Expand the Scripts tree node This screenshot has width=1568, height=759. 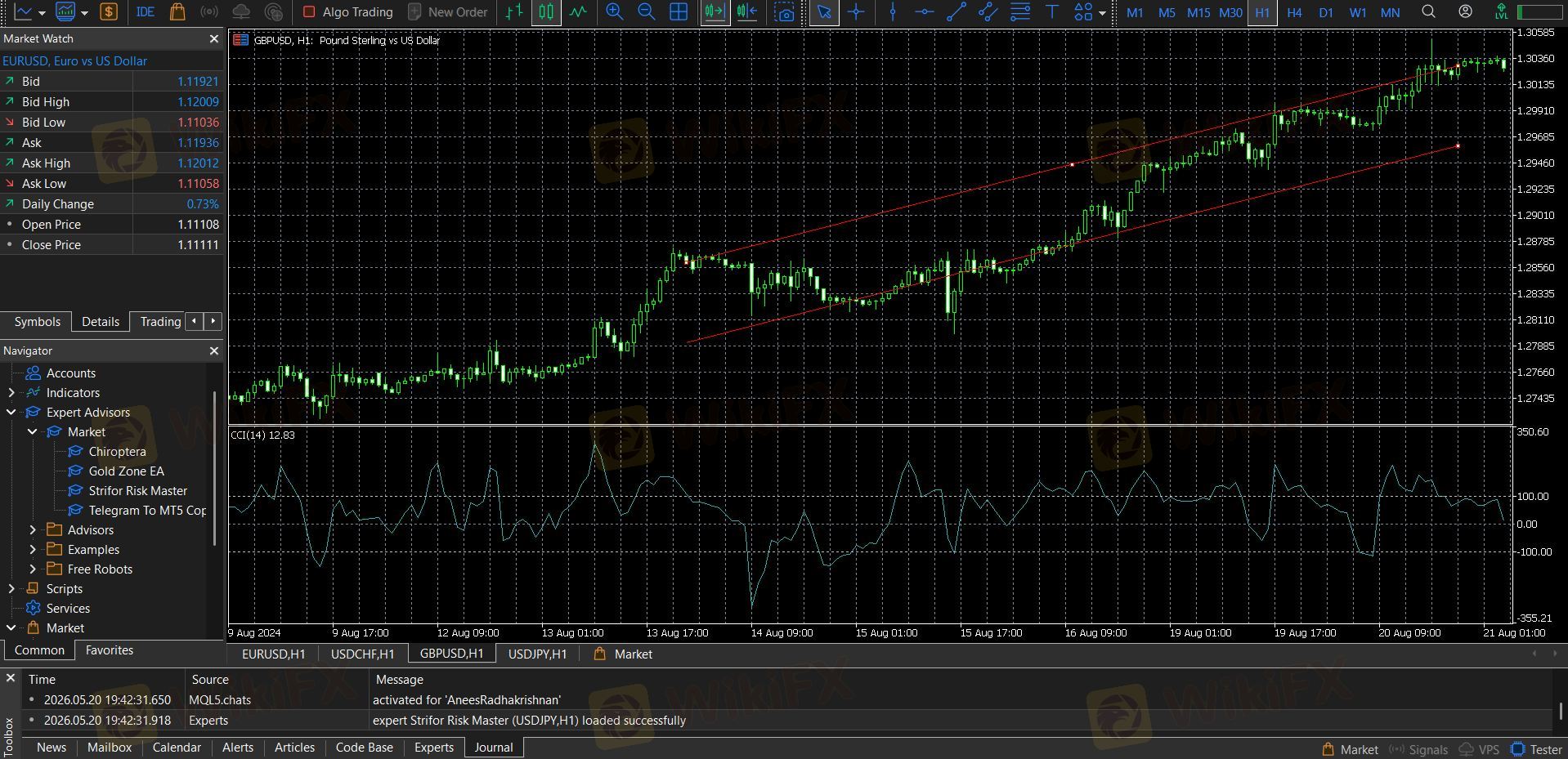(x=11, y=589)
